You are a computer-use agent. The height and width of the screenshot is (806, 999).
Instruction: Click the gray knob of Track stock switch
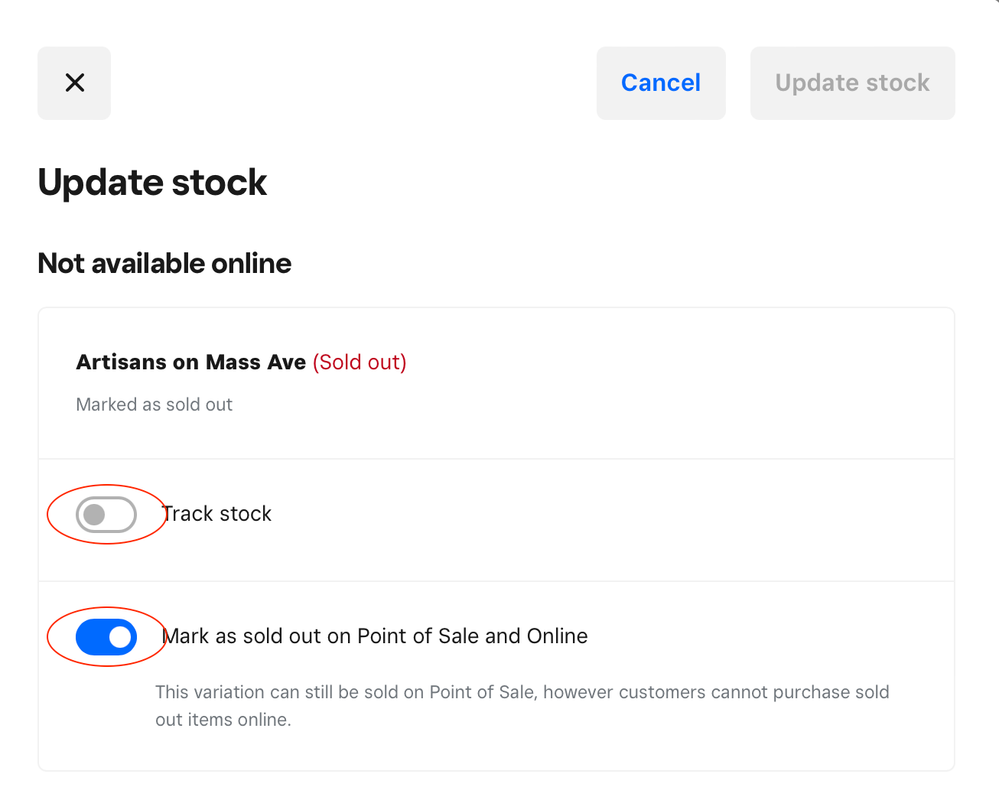point(94,515)
